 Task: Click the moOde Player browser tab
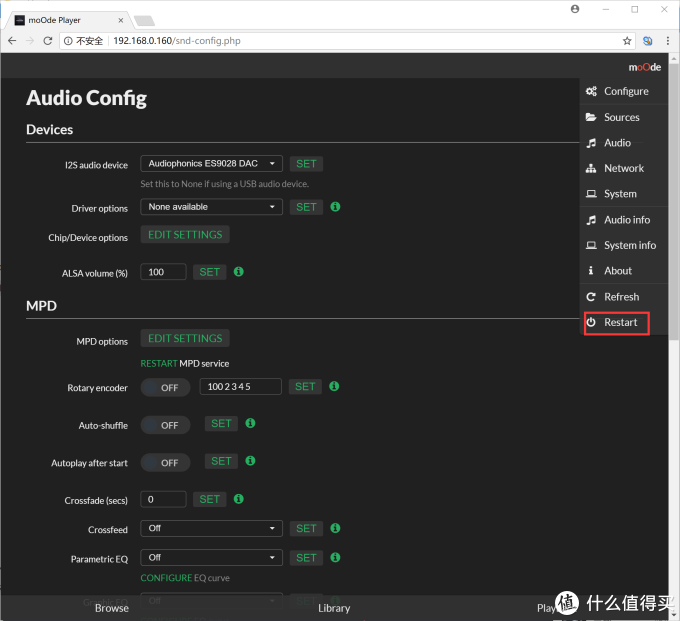tap(69, 20)
